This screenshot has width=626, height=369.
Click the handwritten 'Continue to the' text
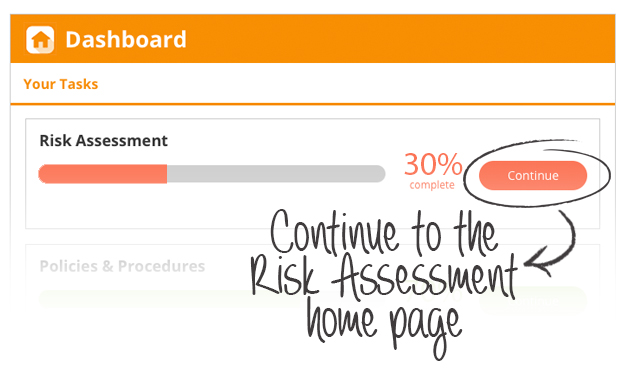click(x=384, y=233)
